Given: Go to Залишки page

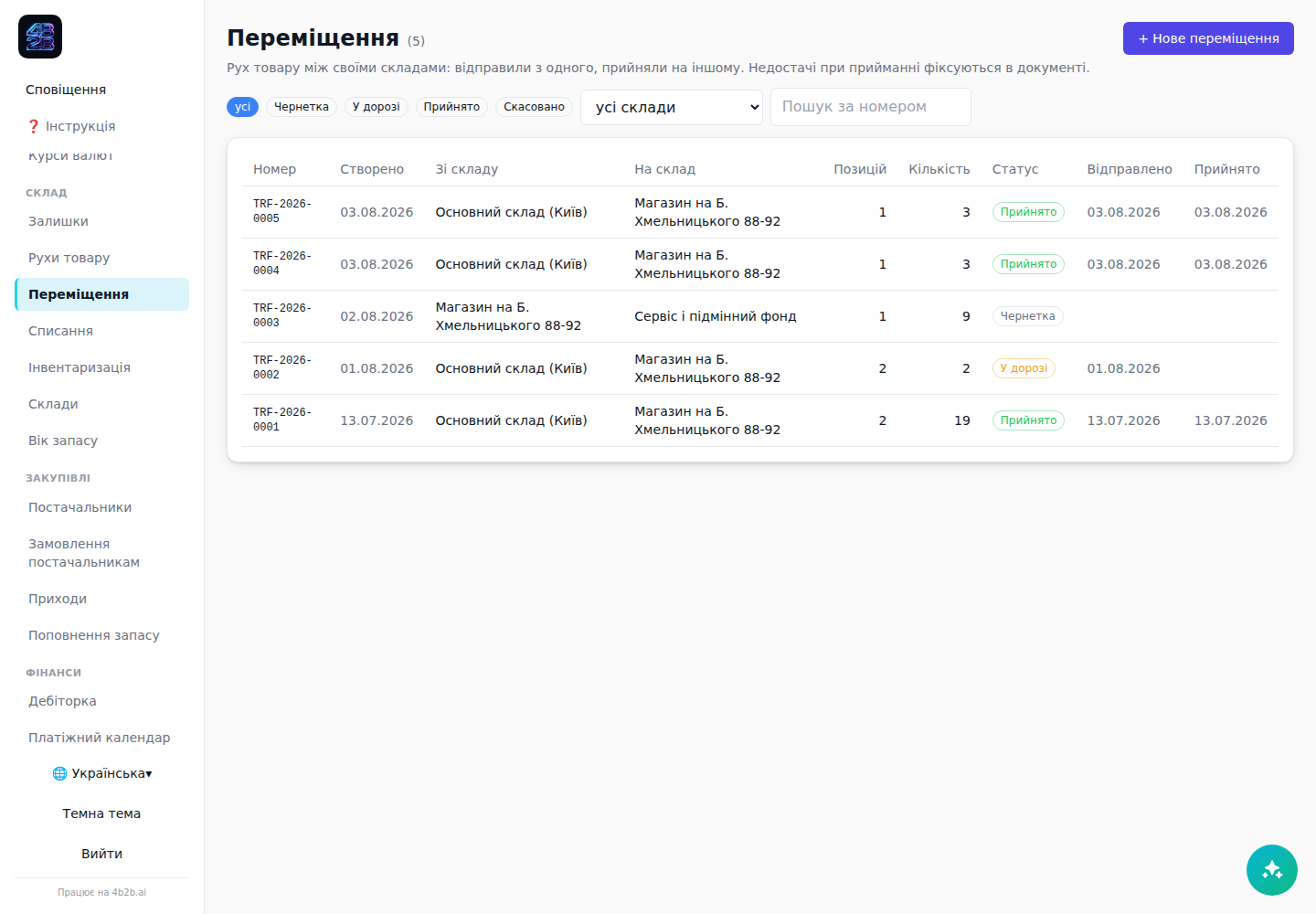Looking at the screenshot, I should point(101,221).
